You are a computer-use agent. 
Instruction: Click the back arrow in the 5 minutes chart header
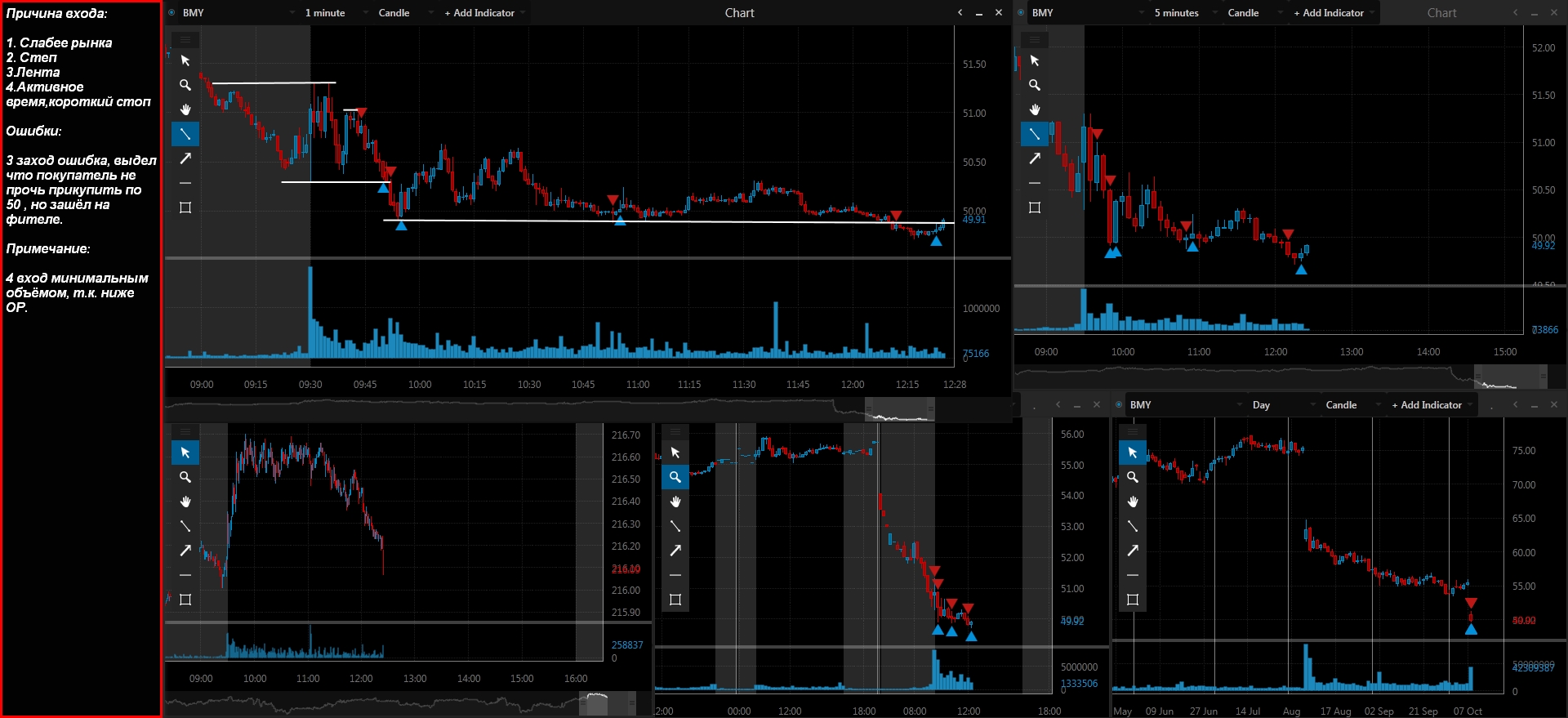coord(1516,13)
